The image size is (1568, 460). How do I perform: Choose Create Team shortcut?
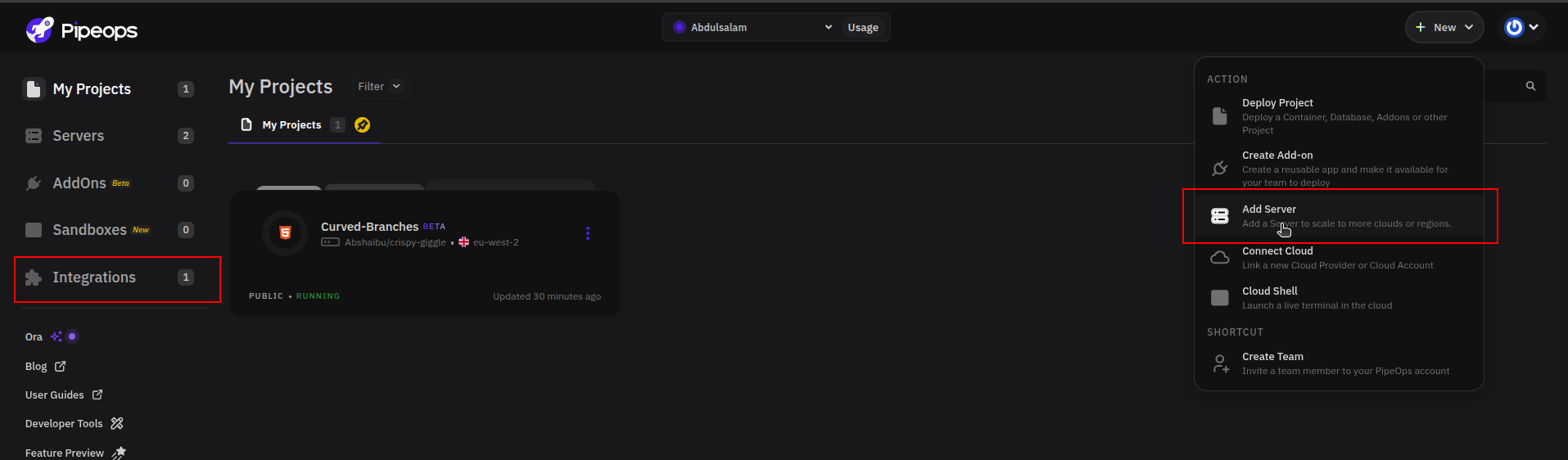coord(1339,363)
